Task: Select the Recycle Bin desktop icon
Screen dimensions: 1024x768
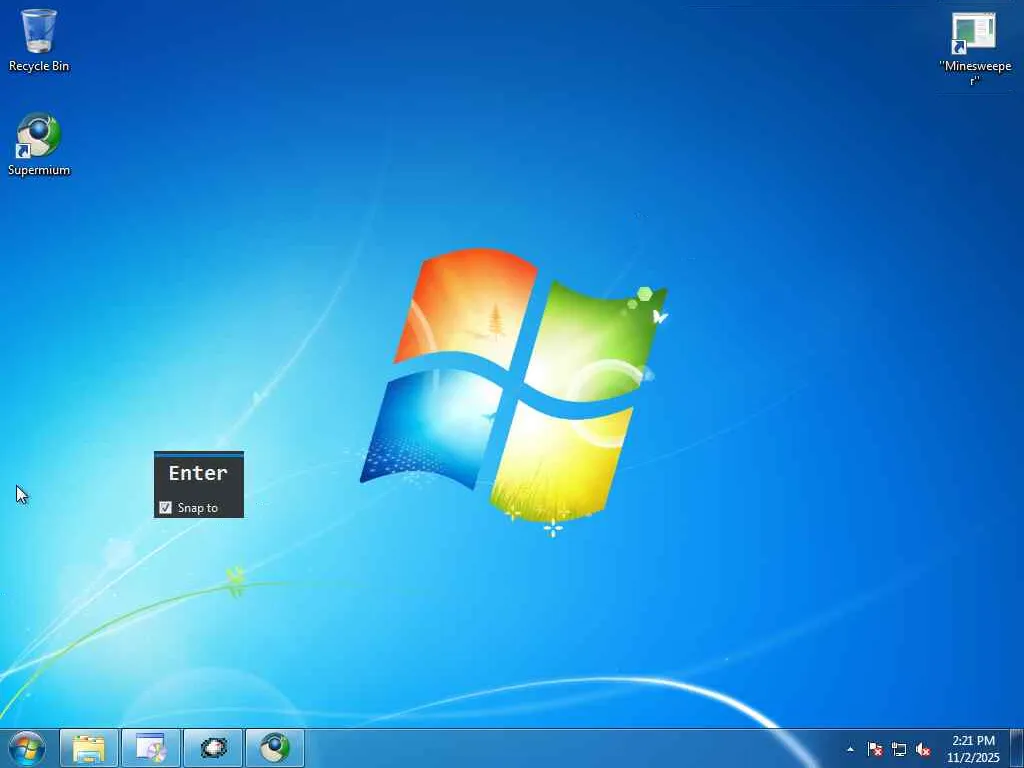Action: tap(39, 40)
